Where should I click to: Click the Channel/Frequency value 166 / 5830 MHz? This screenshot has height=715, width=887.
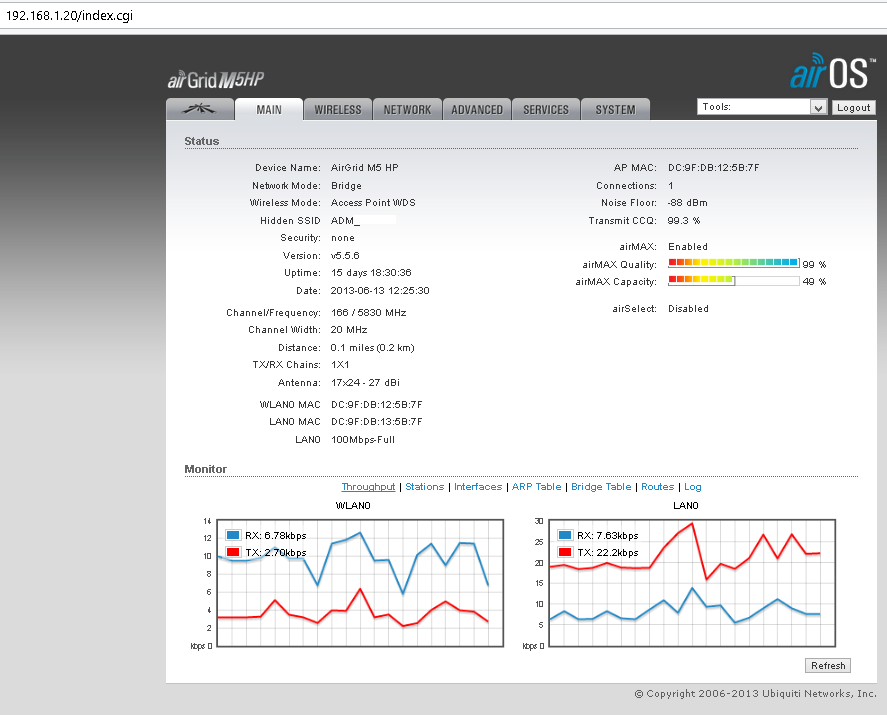(x=368, y=313)
